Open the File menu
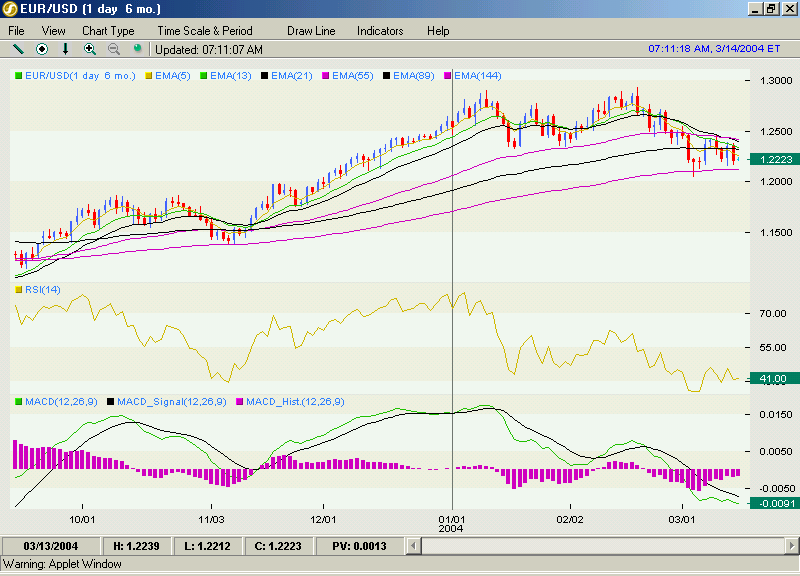 tap(16, 31)
